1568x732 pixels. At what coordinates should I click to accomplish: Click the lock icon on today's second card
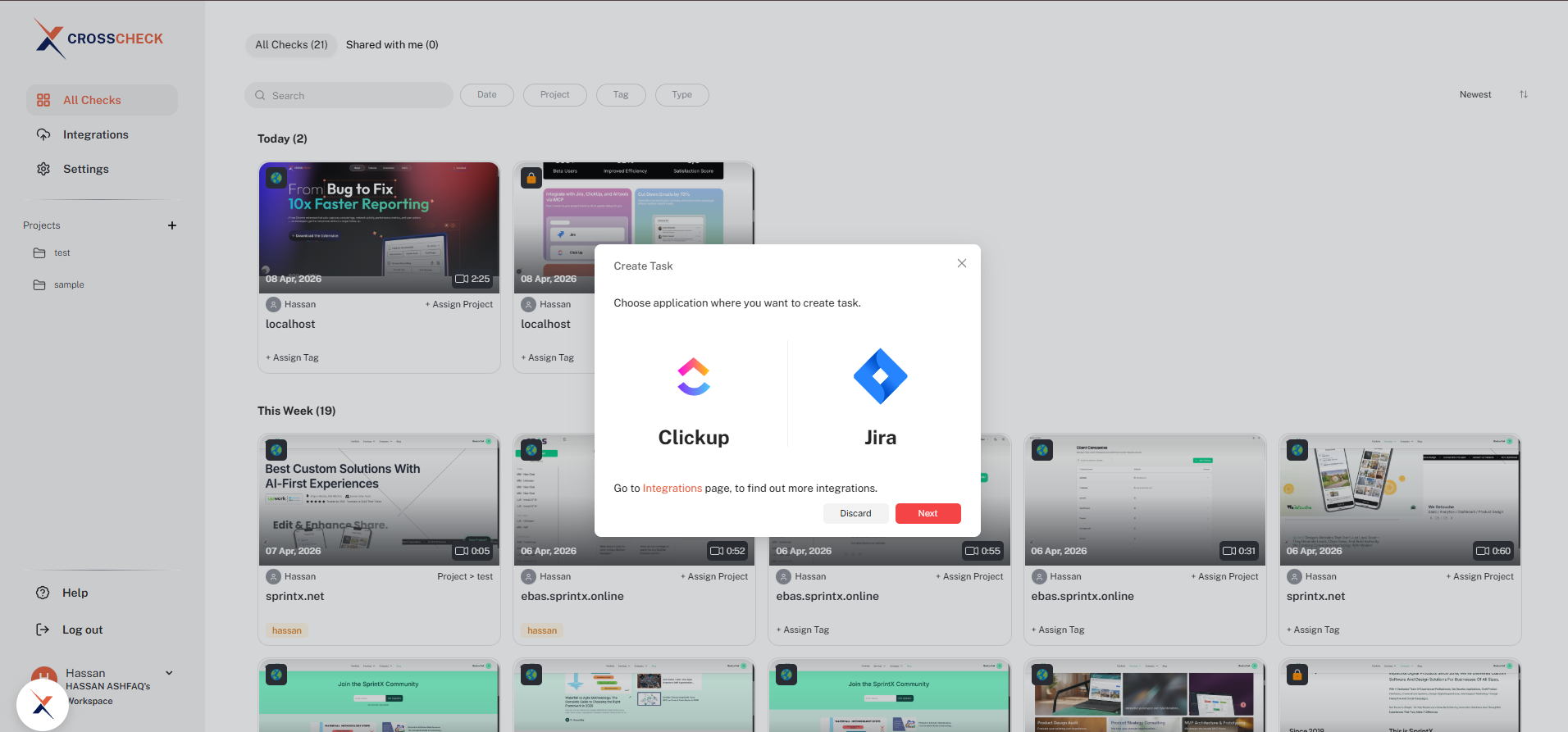pyautogui.click(x=531, y=178)
